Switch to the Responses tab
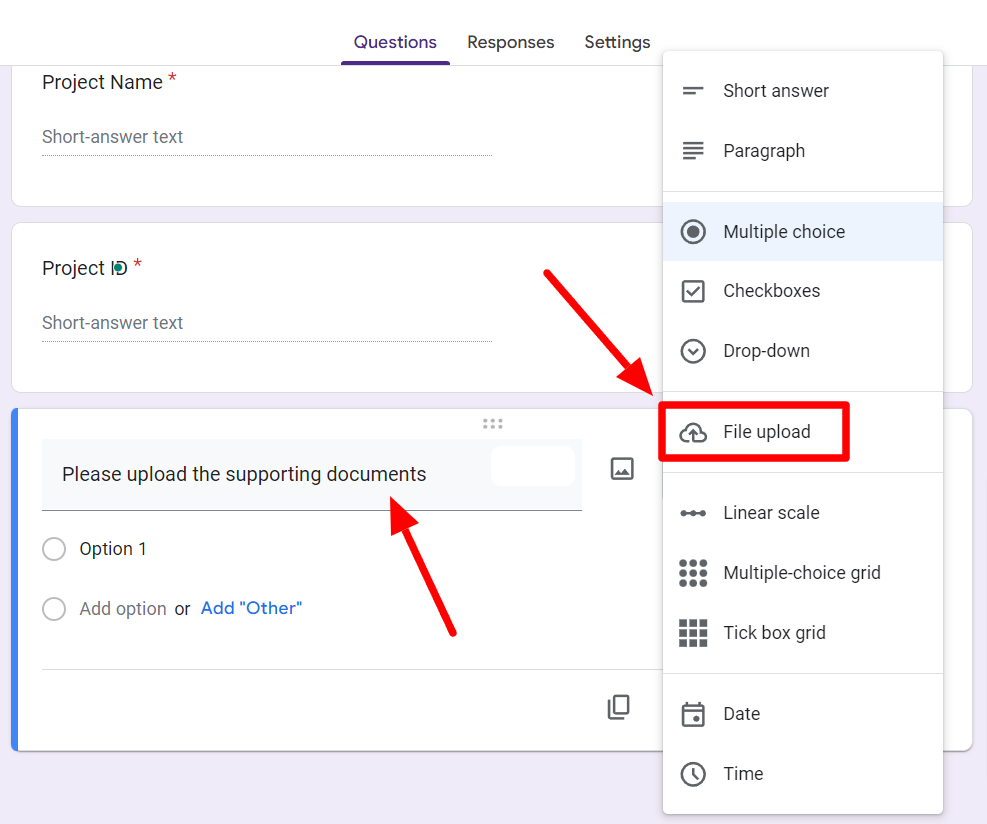This screenshot has height=824, width=987. [x=510, y=42]
